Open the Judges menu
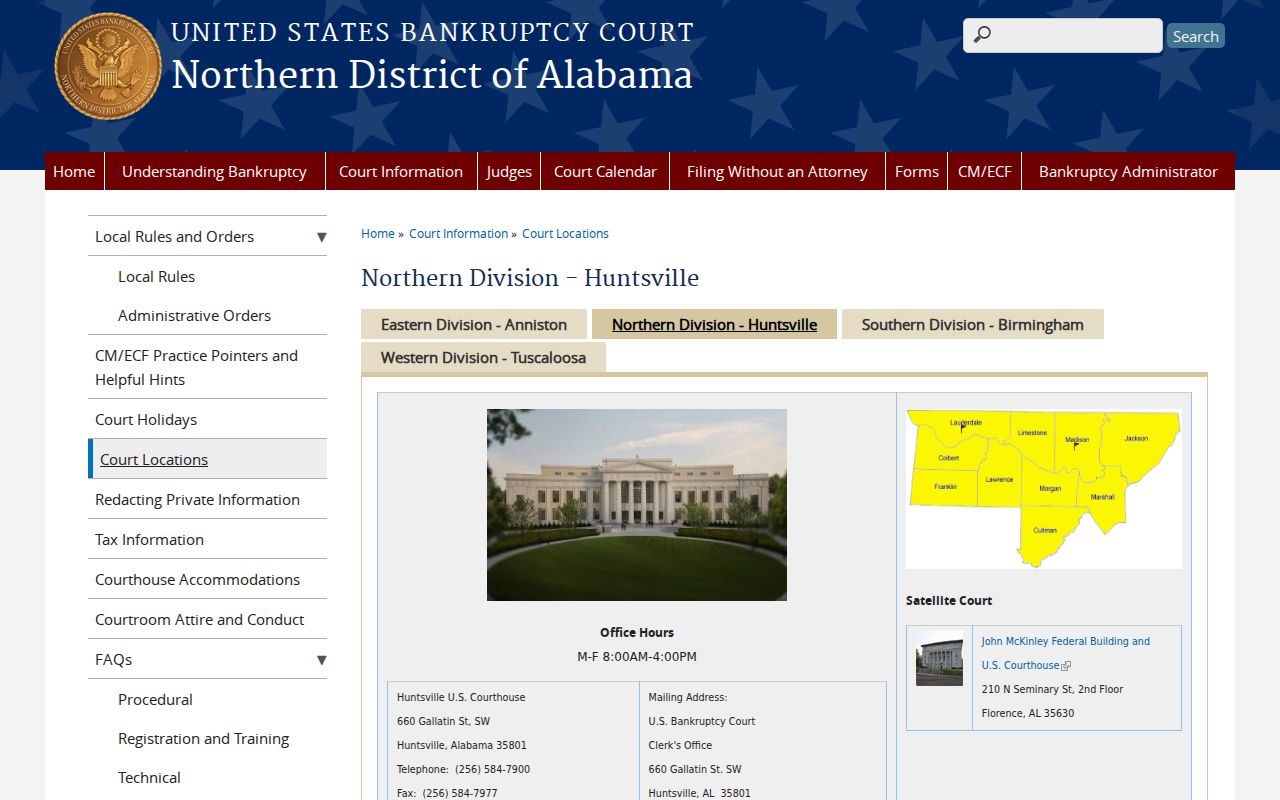 [509, 171]
